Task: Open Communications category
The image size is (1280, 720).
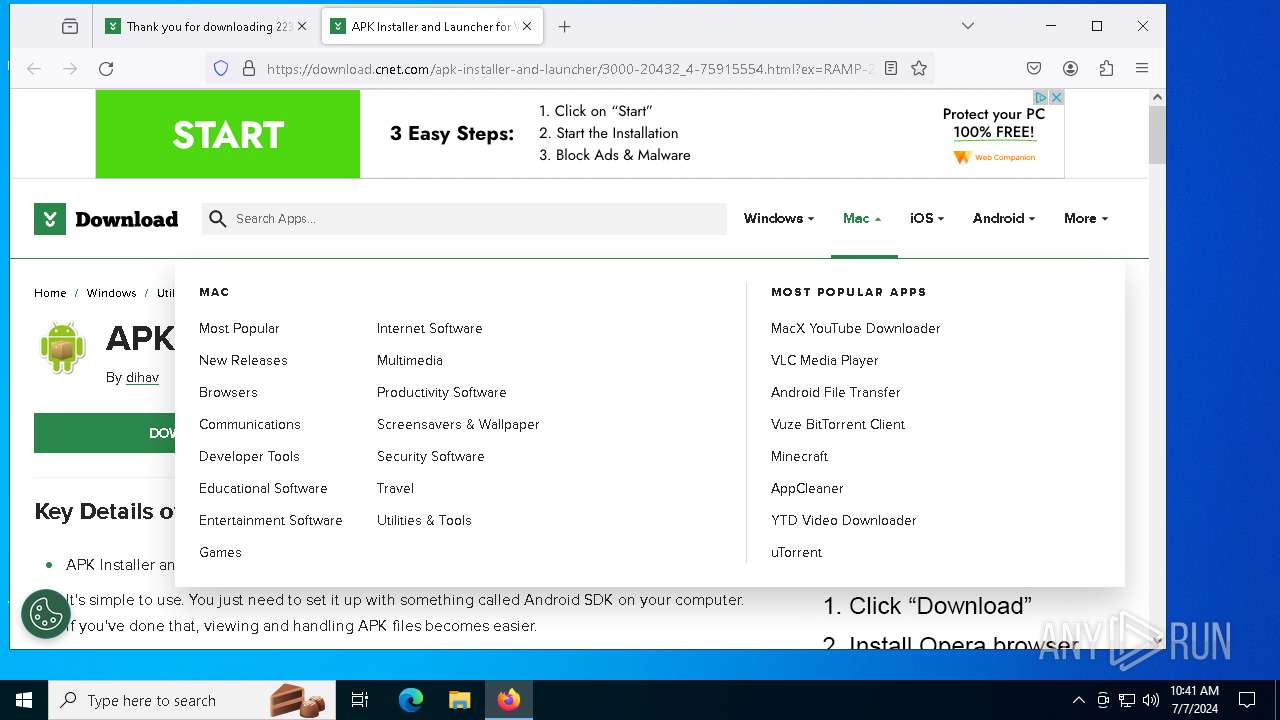Action: 250,424
